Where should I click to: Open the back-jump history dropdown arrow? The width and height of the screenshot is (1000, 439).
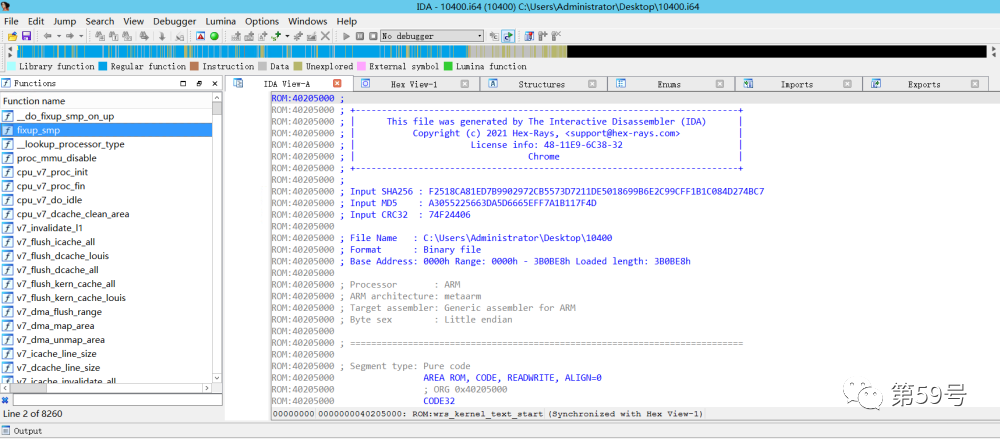[59, 36]
